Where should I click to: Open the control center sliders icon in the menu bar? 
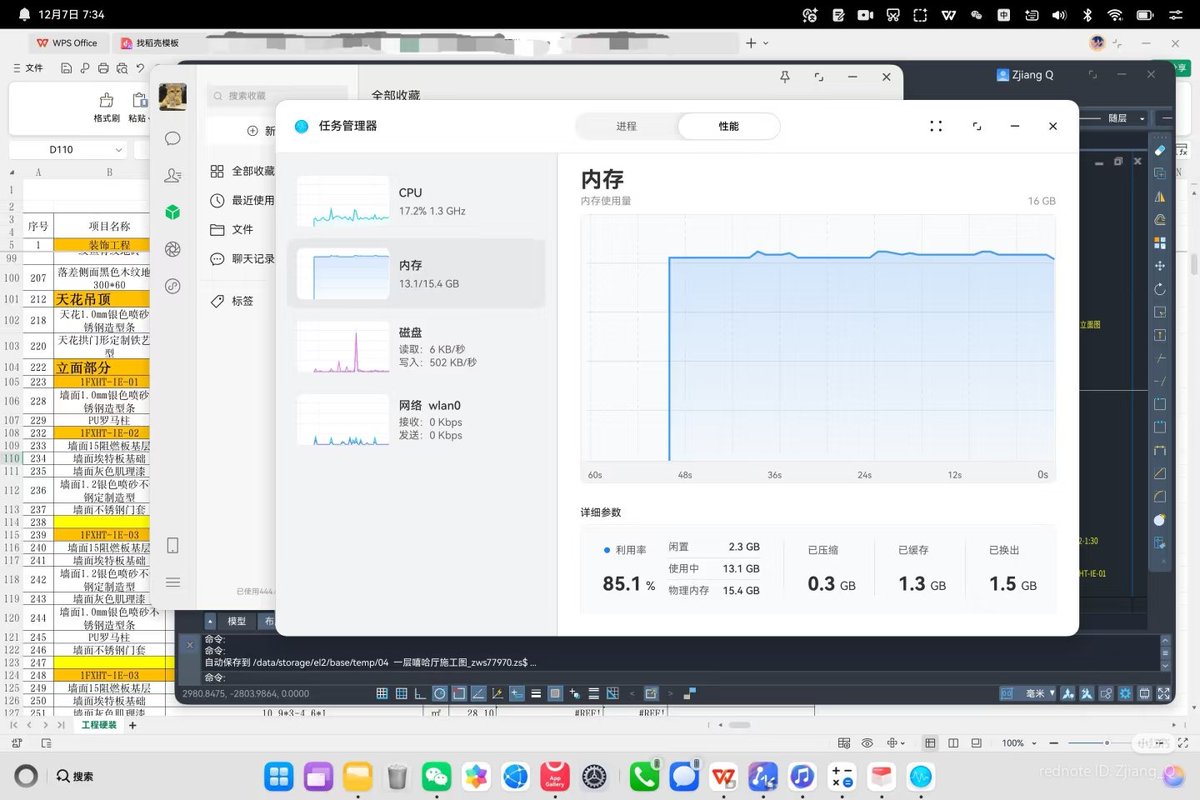1176,15
